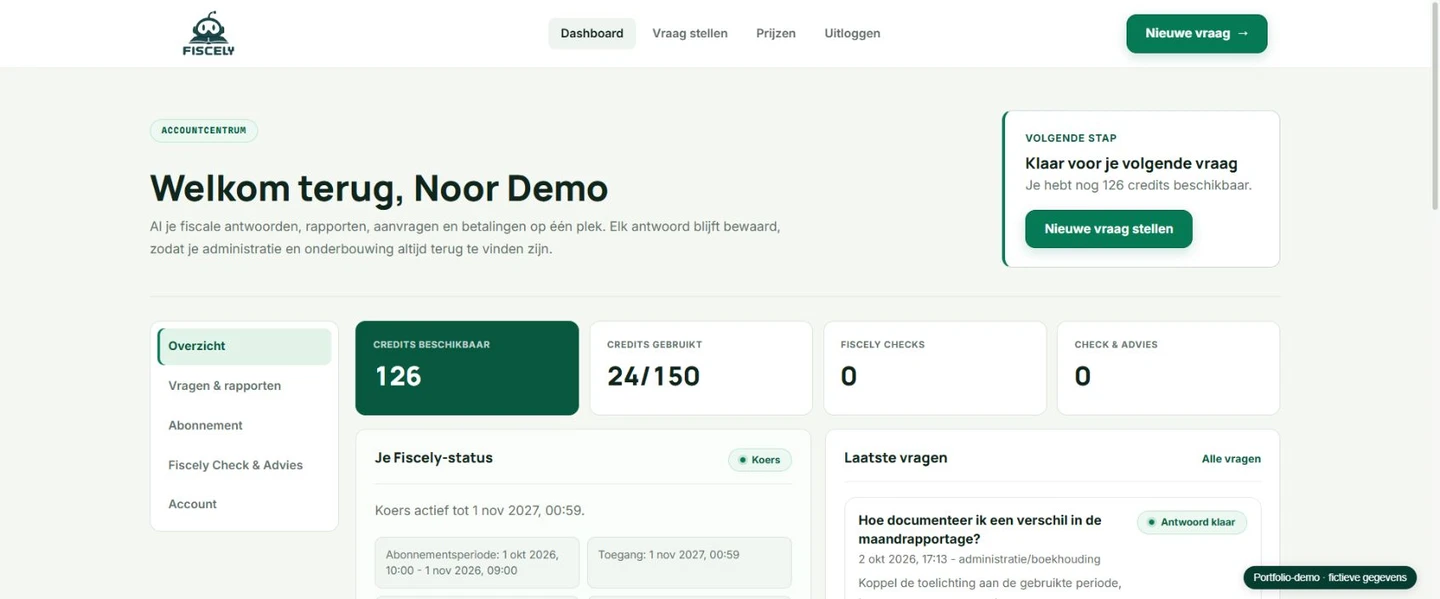Click 'Koers actief tot 1 nov 2027, 00:59.'

click(480, 510)
